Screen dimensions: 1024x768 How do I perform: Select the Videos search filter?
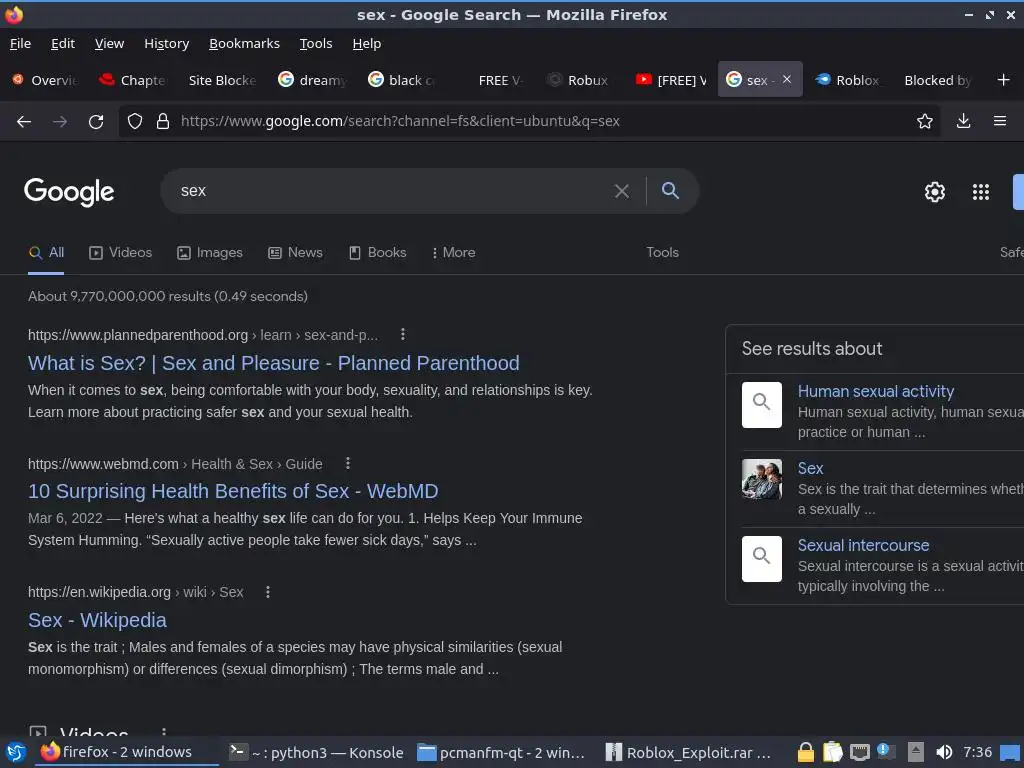(x=121, y=253)
